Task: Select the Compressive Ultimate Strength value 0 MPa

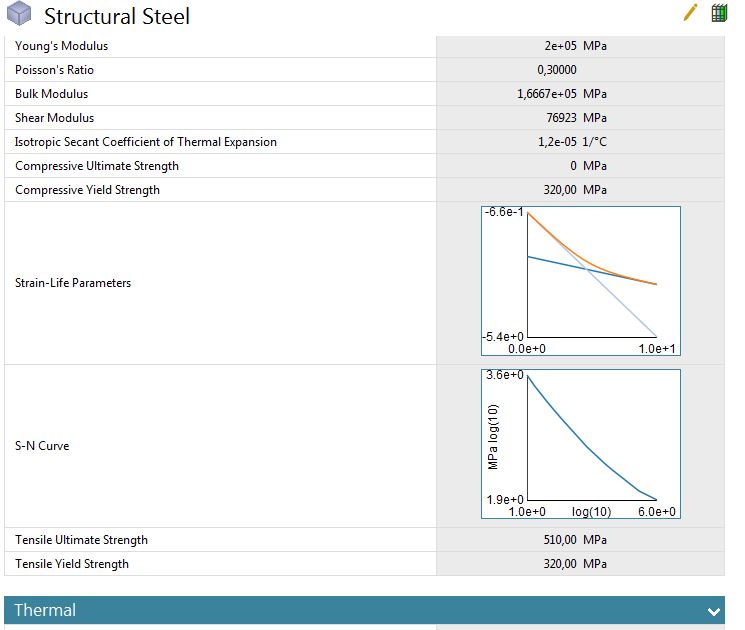Action: tap(588, 166)
